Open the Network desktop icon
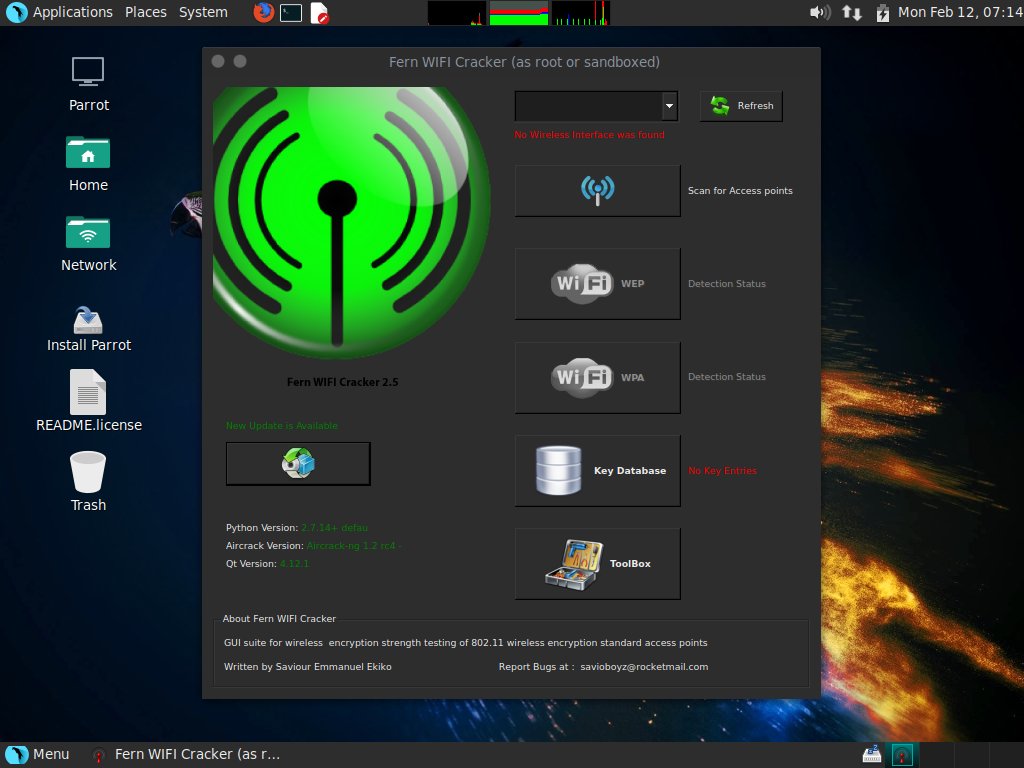This screenshot has width=1024, height=768. pos(88,244)
